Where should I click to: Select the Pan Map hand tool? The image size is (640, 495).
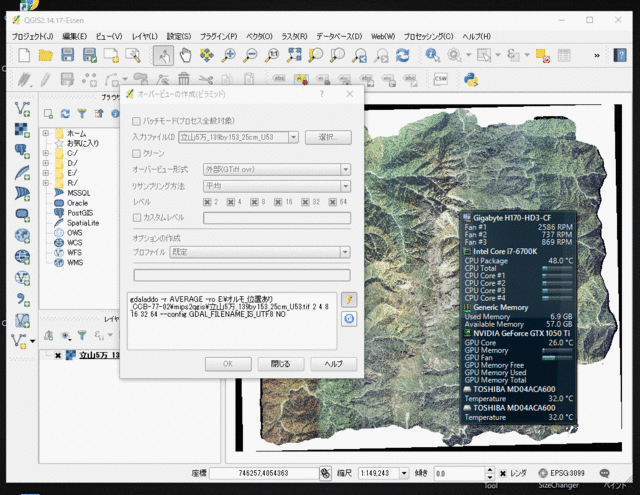click(x=185, y=55)
